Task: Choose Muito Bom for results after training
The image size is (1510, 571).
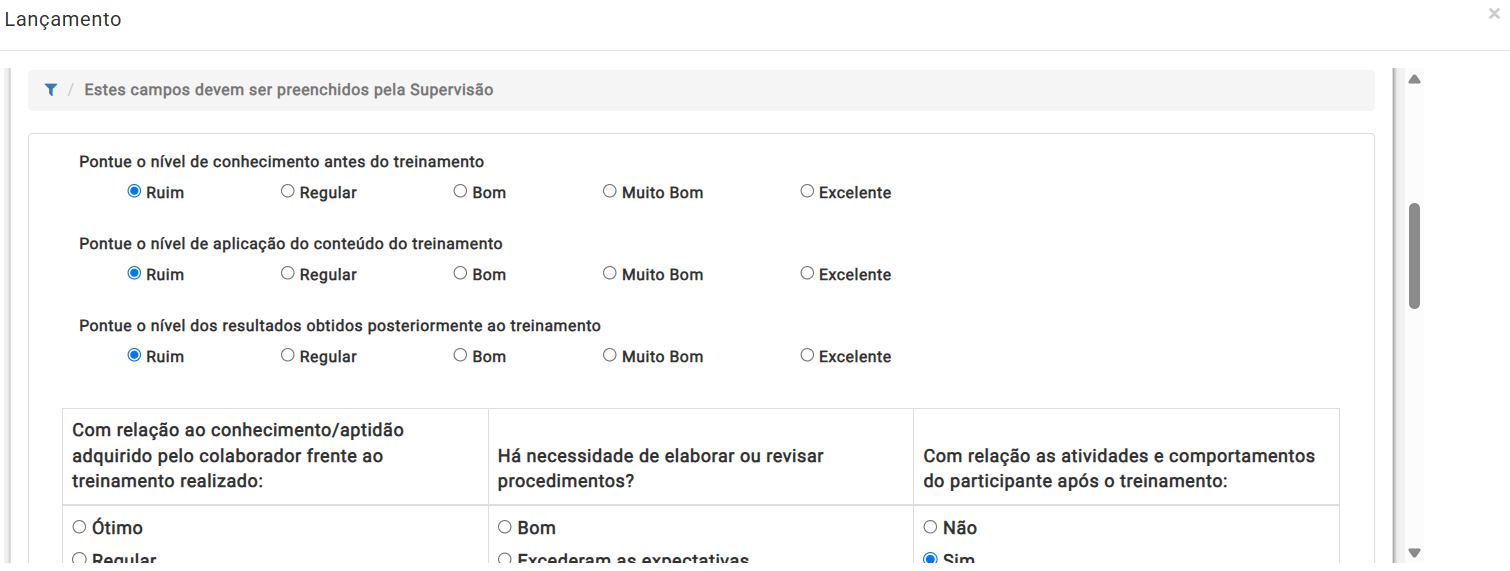Action: click(x=609, y=355)
